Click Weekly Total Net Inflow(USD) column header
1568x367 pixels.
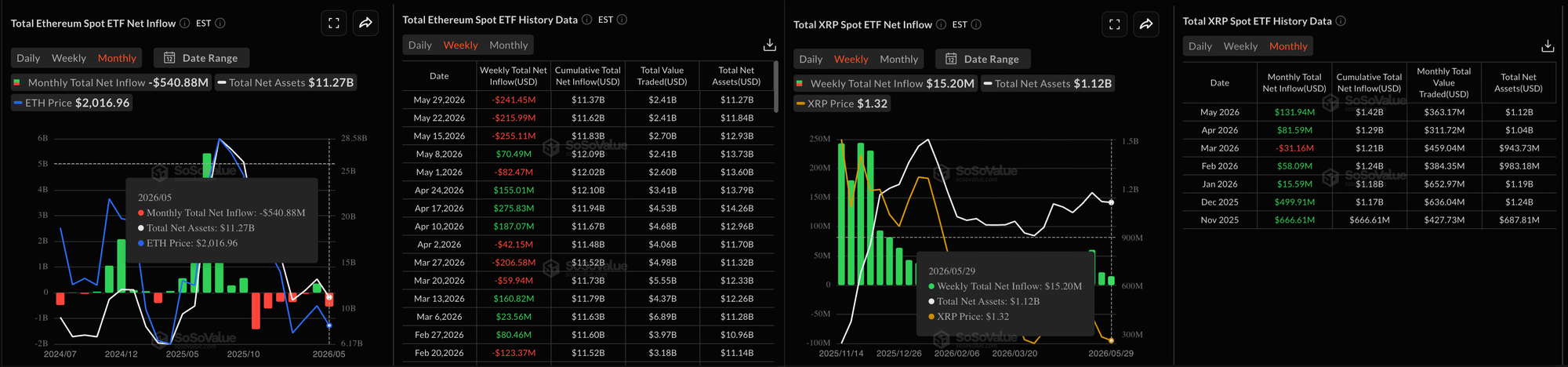514,76
